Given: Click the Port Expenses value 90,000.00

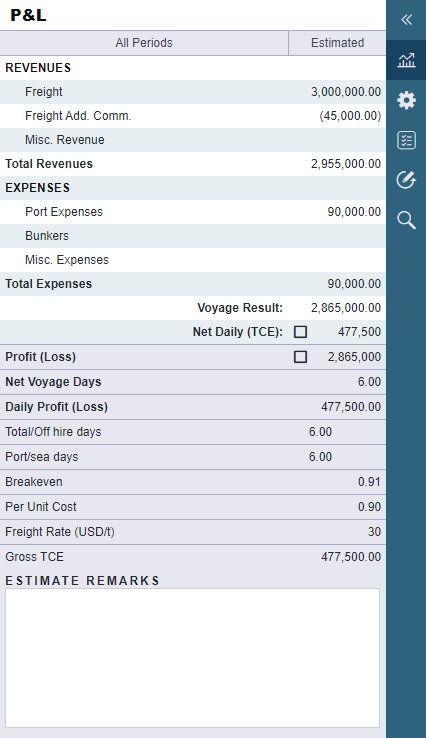Looking at the screenshot, I should pos(354,212).
